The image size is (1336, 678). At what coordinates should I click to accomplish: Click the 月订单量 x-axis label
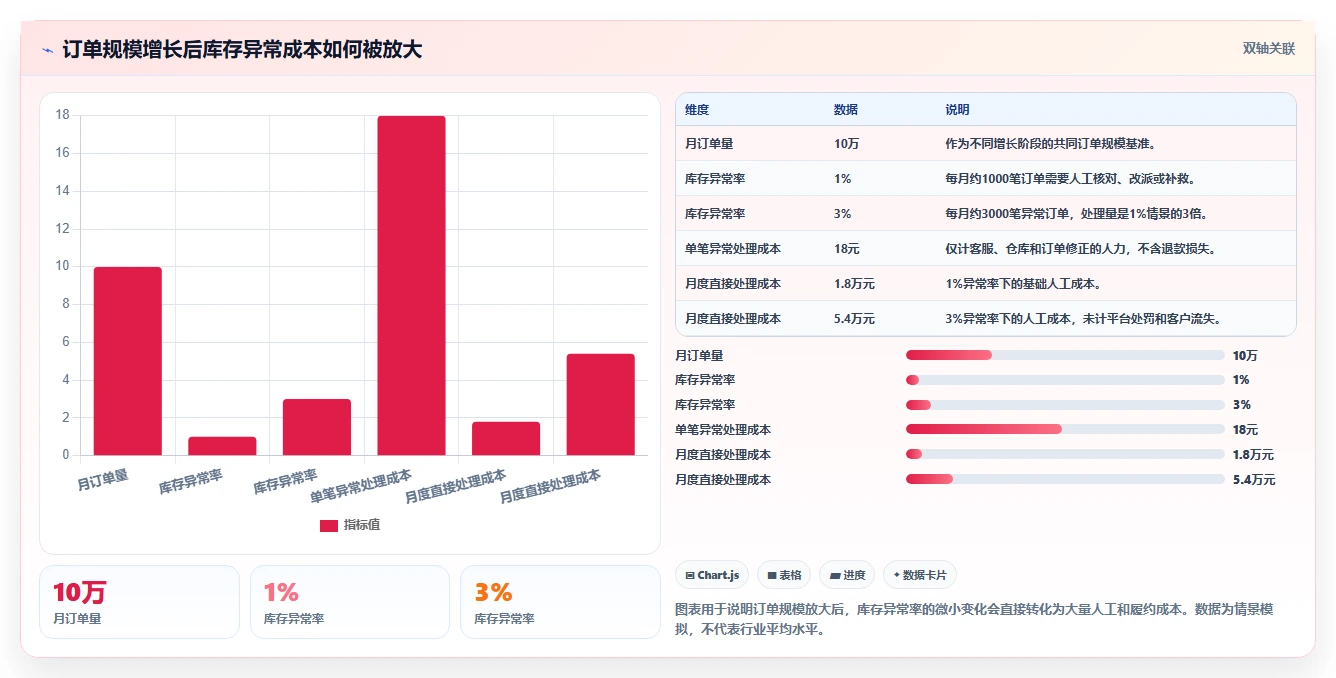tap(103, 479)
